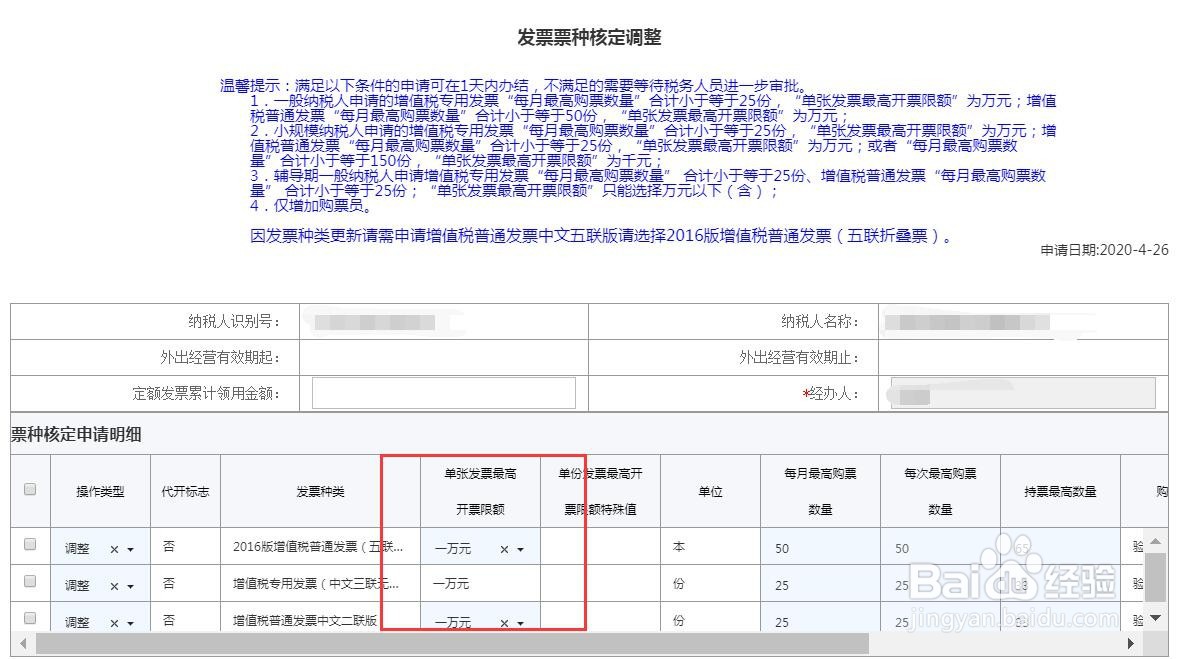Click the 每月最高购票数量 column header

point(820,491)
